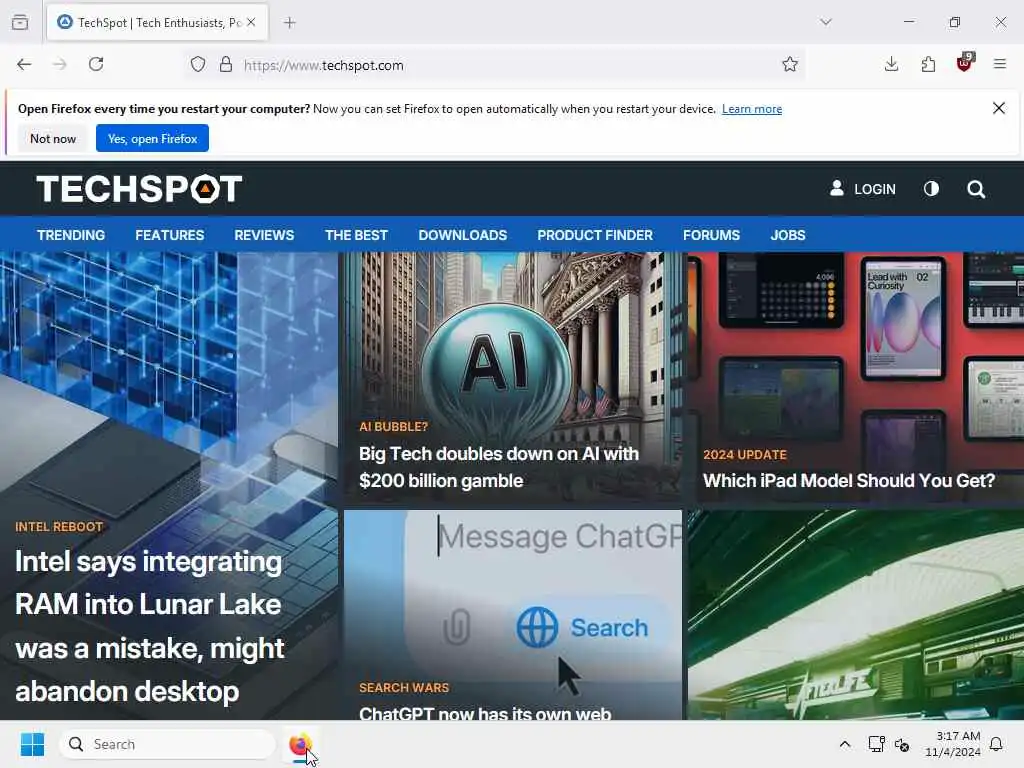The width and height of the screenshot is (1024, 768).
Task: Toggle TechSpot dark/light theme
Action: point(931,189)
